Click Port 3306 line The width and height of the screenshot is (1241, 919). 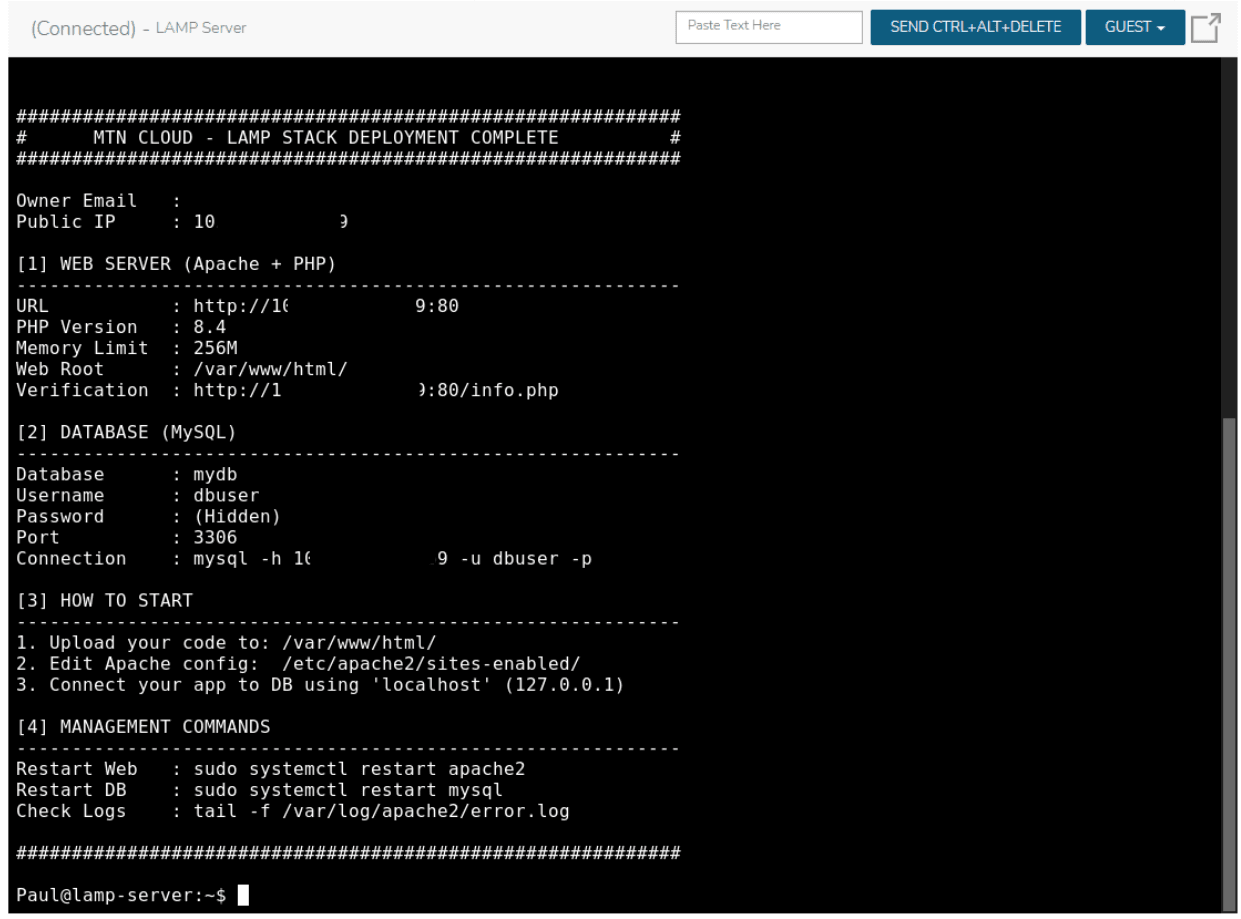(x=127, y=537)
